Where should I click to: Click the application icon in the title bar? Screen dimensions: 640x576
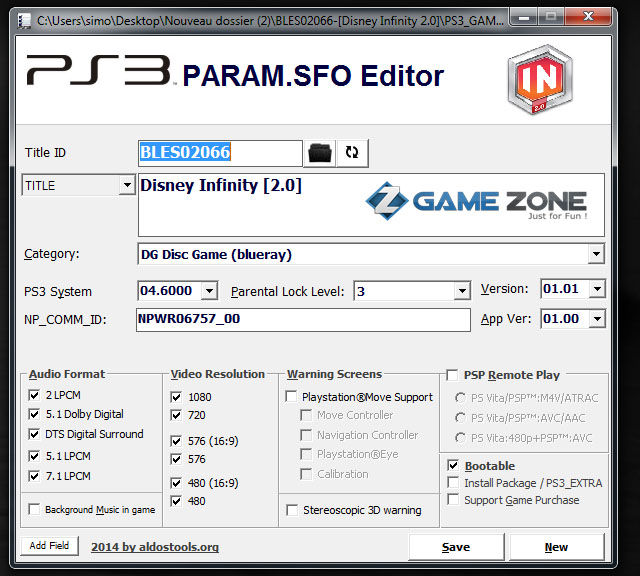[19, 18]
